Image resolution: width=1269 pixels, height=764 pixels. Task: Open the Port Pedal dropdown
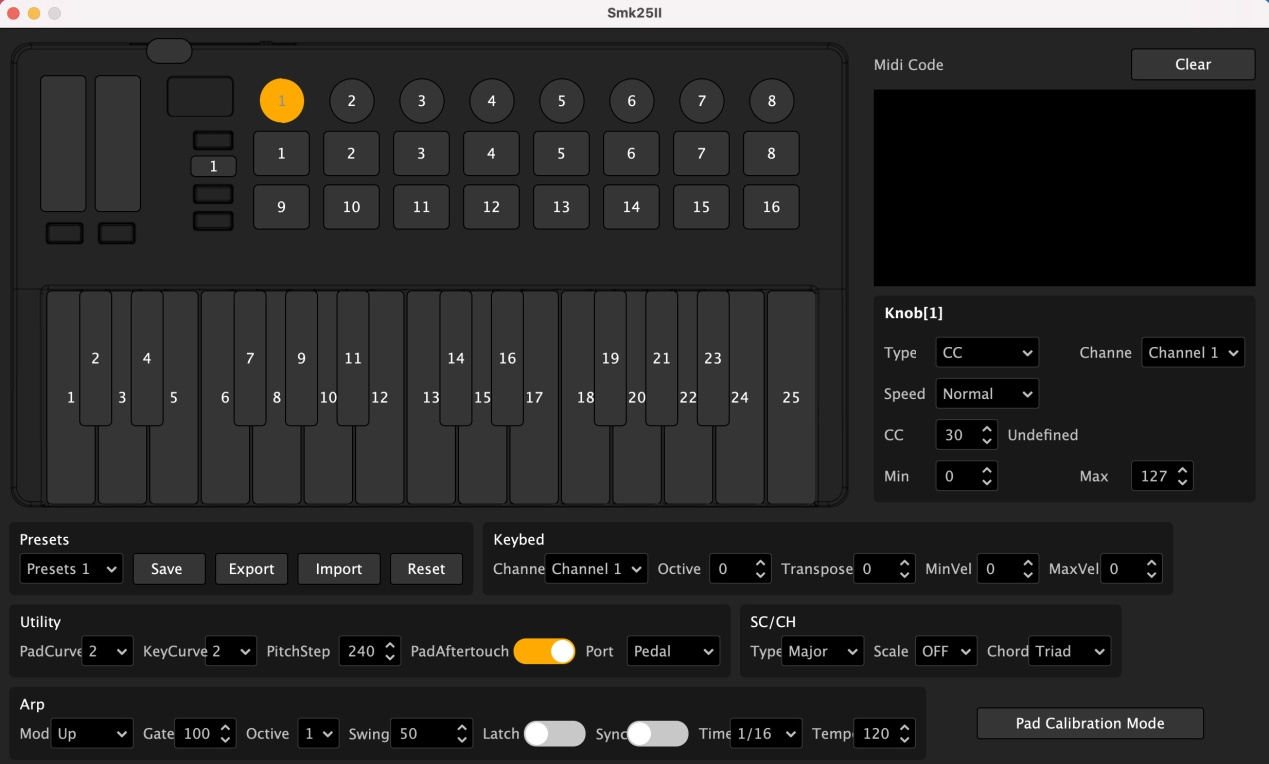click(x=673, y=651)
